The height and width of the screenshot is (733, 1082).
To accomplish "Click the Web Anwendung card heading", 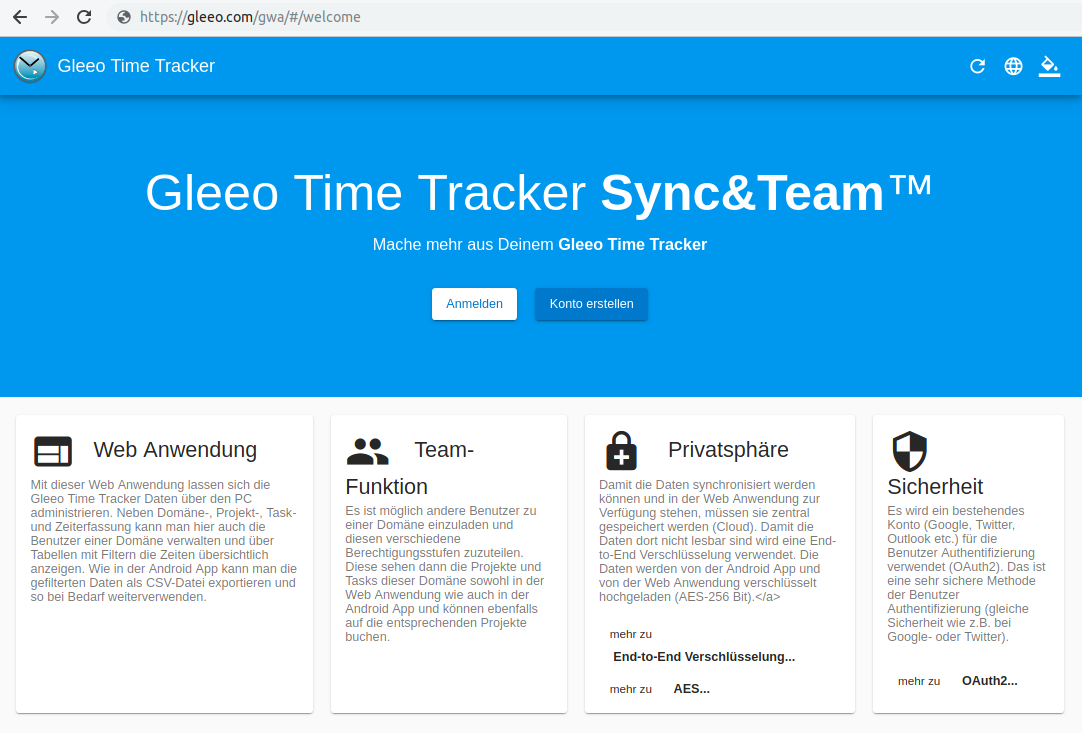I will (x=175, y=450).
